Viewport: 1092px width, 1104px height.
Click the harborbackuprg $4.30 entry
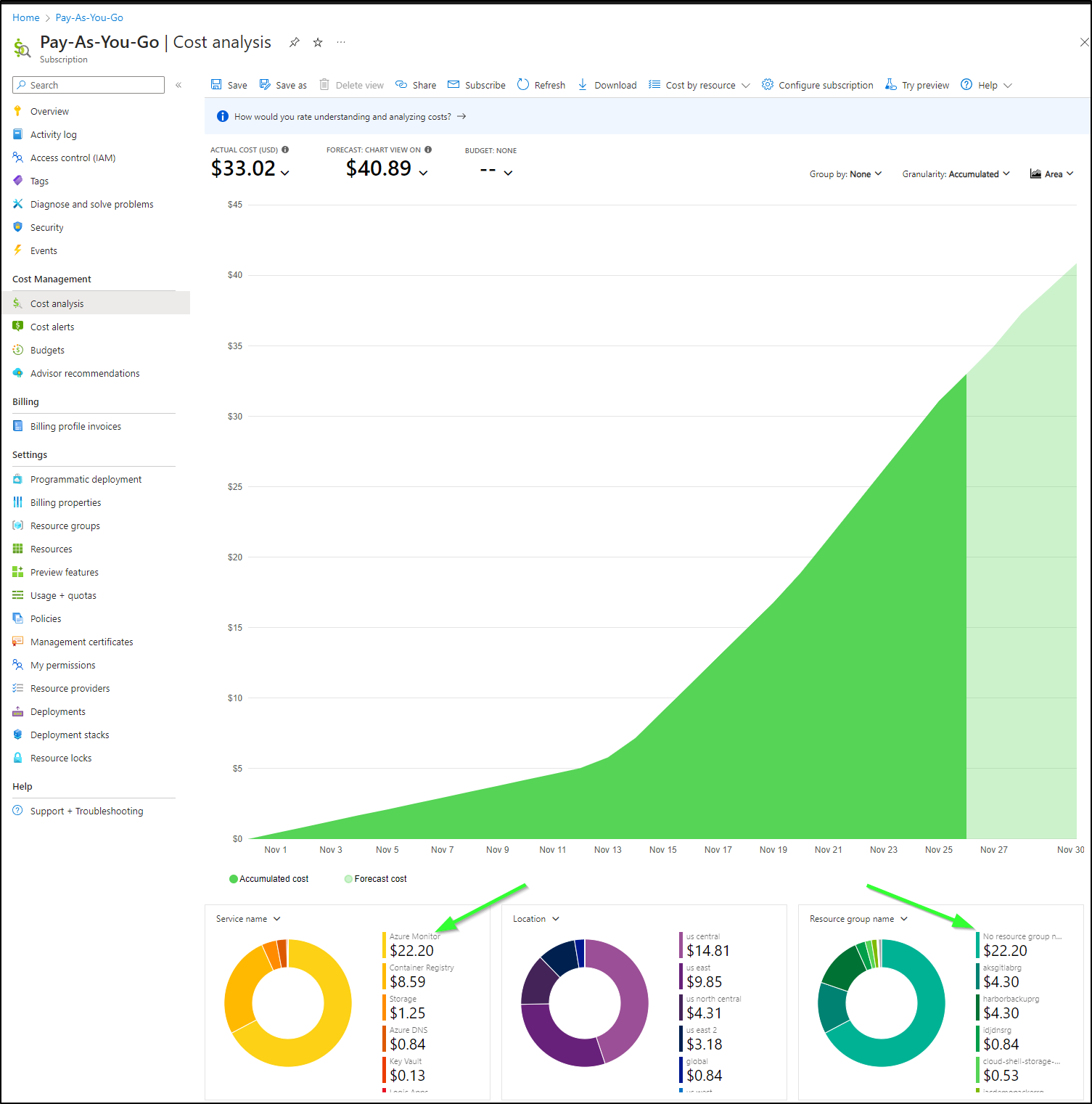click(1009, 1007)
